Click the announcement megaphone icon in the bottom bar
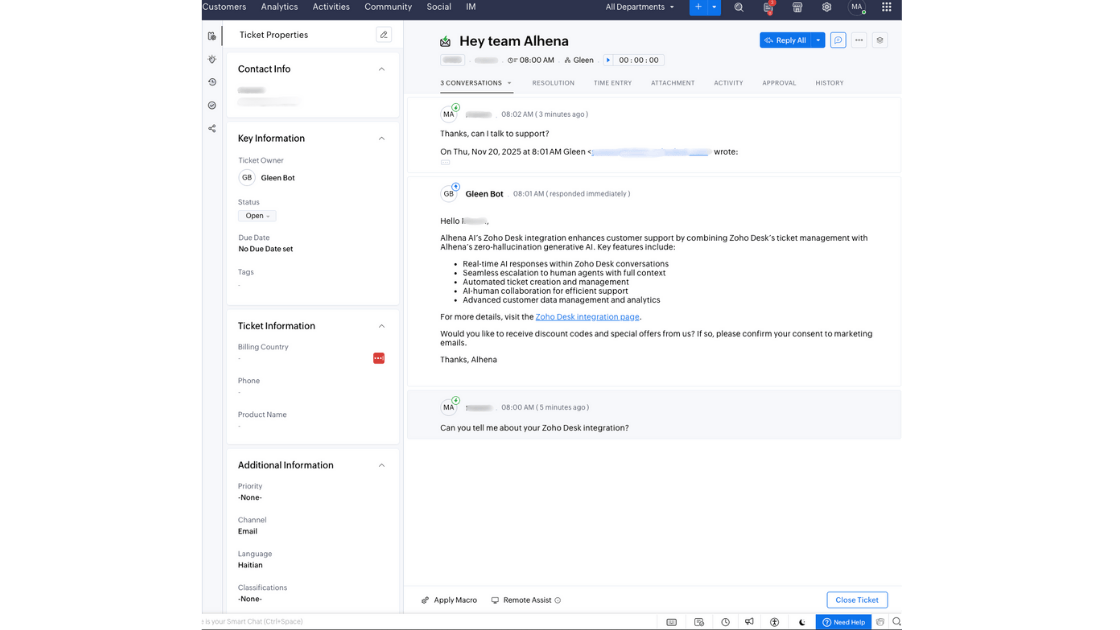1120x630 pixels. click(x=749, y=621)
